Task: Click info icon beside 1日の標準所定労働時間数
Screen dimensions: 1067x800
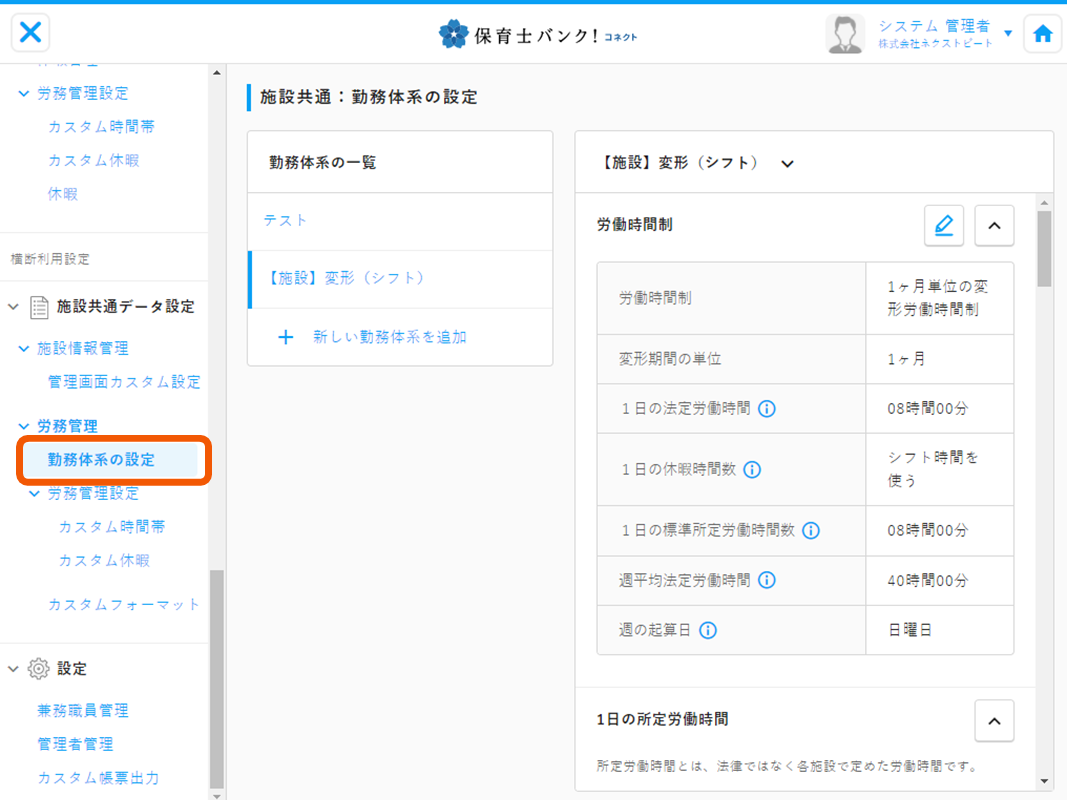Action: tap(811, 530)
